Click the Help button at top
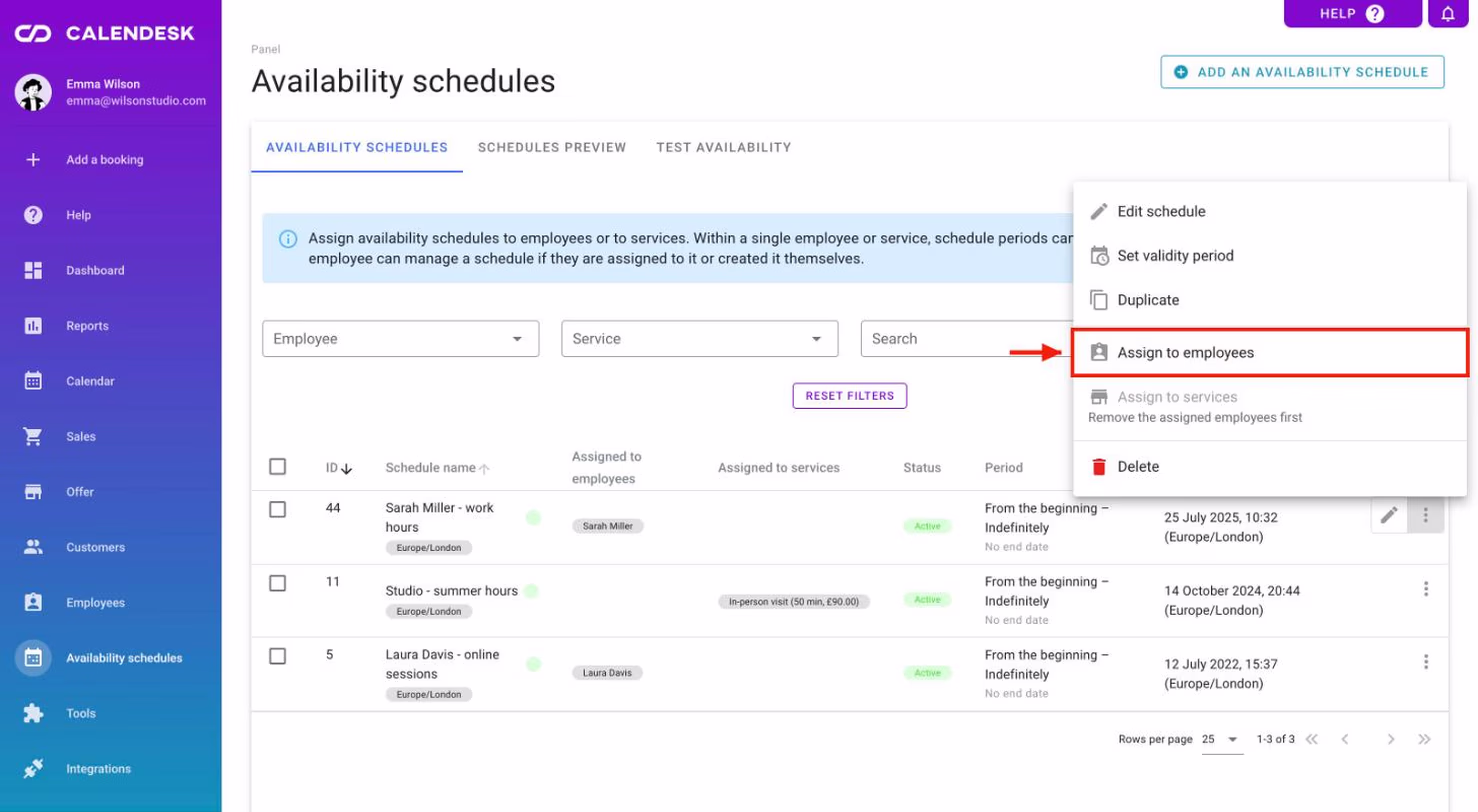The width and height of the screenshot is (1478, 812). (x=1352, y=14)
